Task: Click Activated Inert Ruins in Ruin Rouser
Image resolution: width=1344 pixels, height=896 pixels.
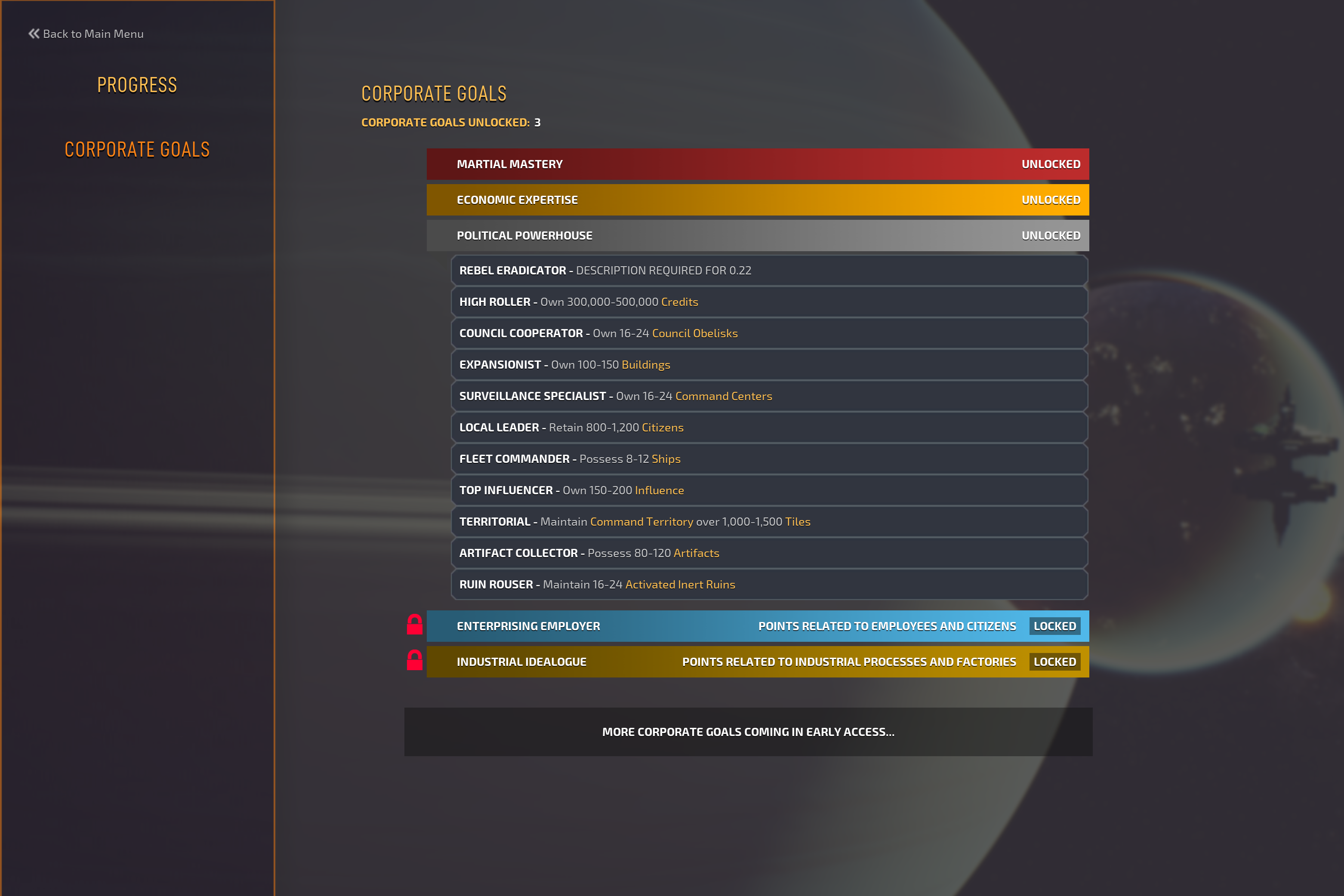Action: click(x=680, y=585)
